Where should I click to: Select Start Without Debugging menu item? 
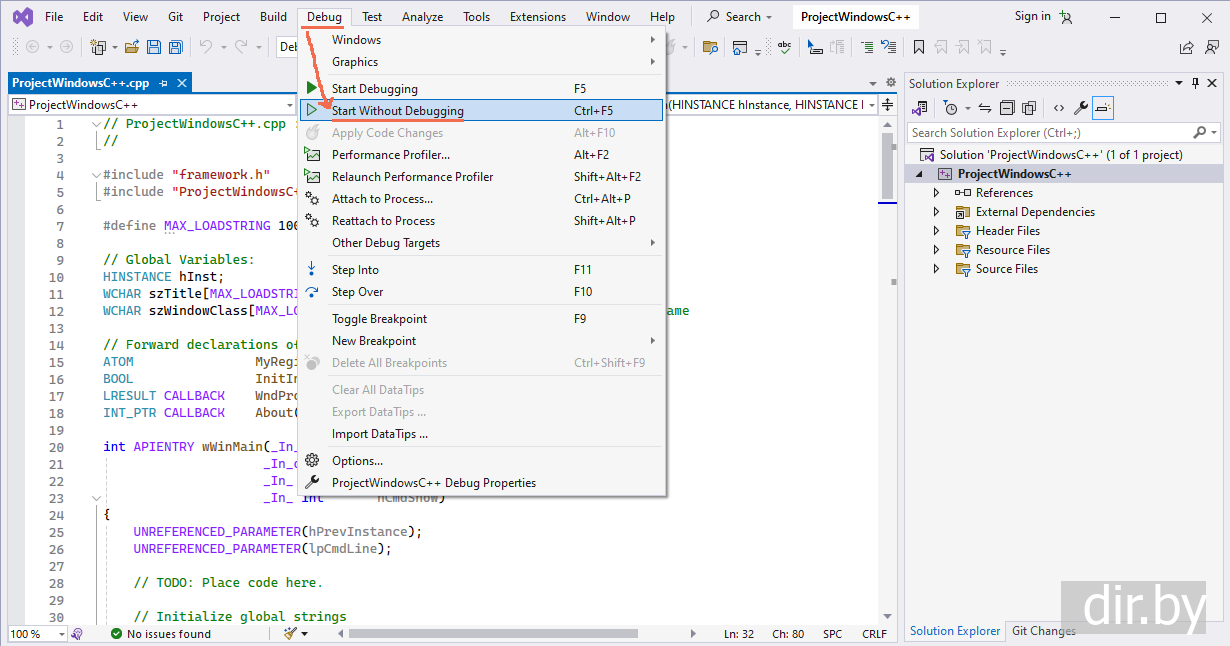click(398, 111)
